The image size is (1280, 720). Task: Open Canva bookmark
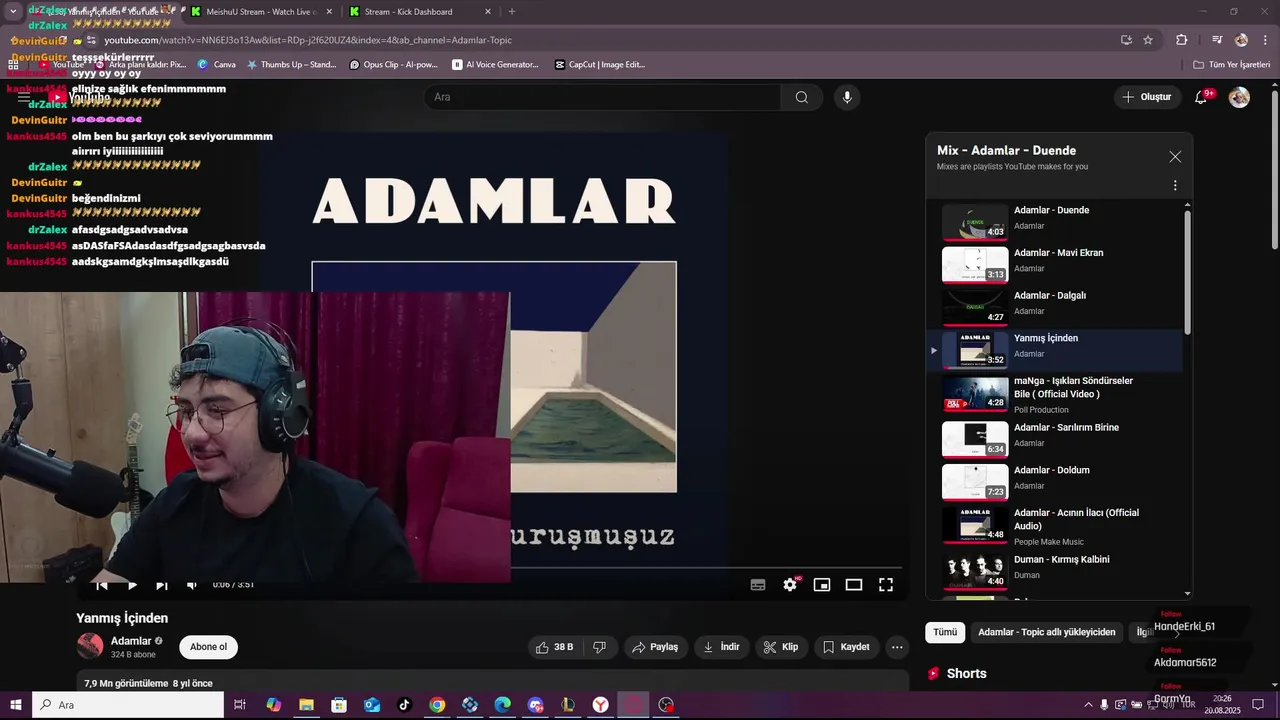[x=217, y=65]
